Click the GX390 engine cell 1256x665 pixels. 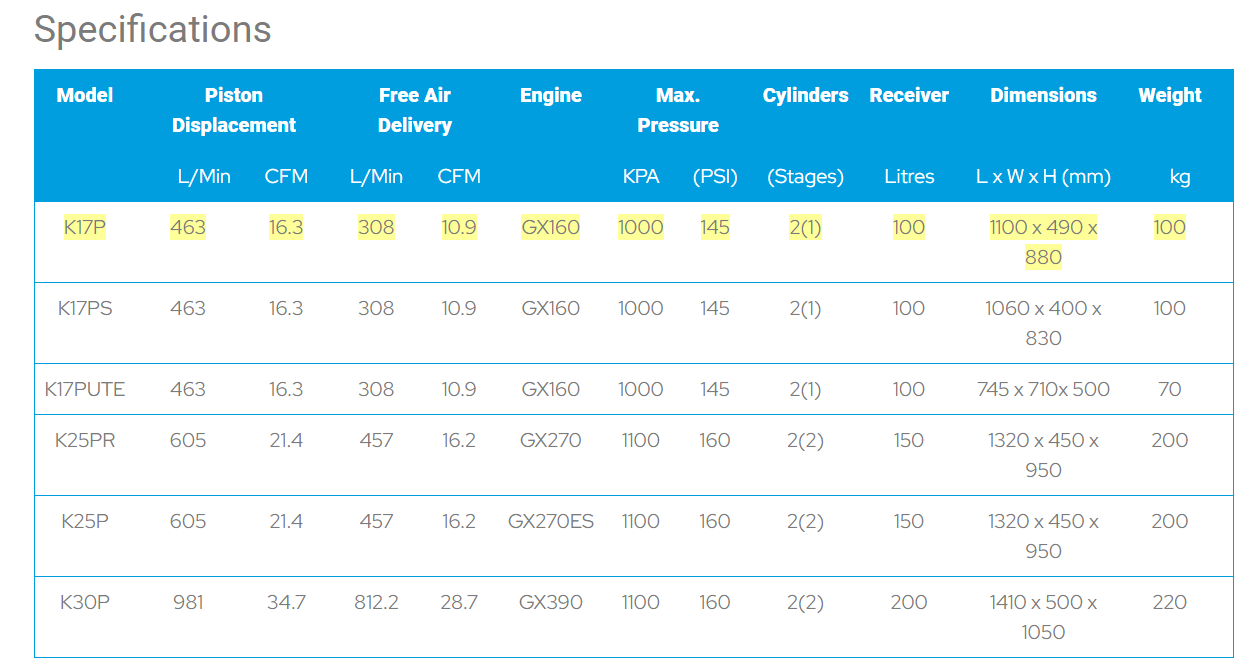[x=550, y=602]
